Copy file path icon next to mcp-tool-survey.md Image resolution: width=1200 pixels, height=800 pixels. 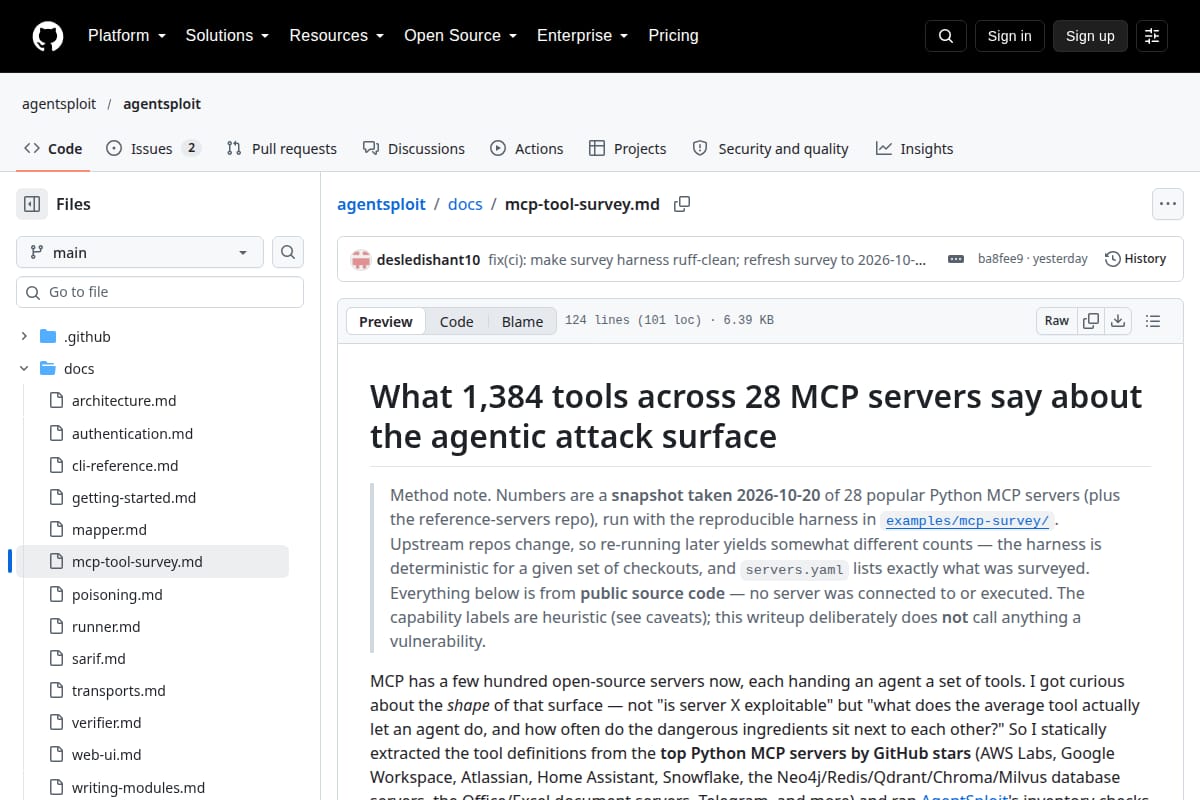[682, 204]
